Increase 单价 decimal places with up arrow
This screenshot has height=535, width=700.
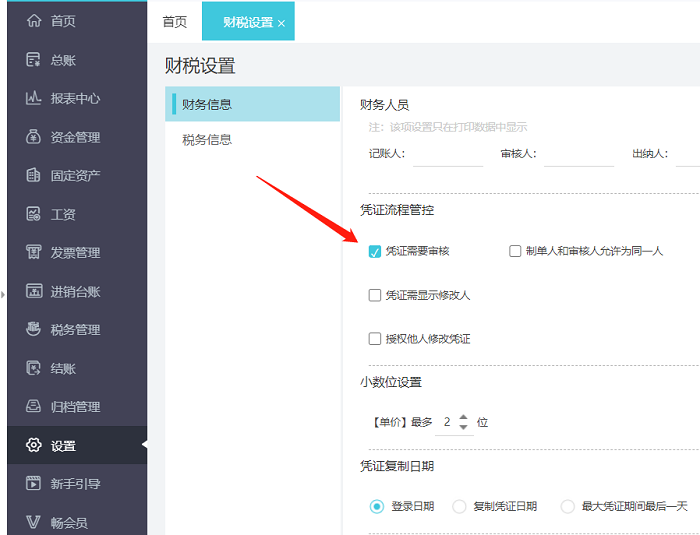pos(463,417)
